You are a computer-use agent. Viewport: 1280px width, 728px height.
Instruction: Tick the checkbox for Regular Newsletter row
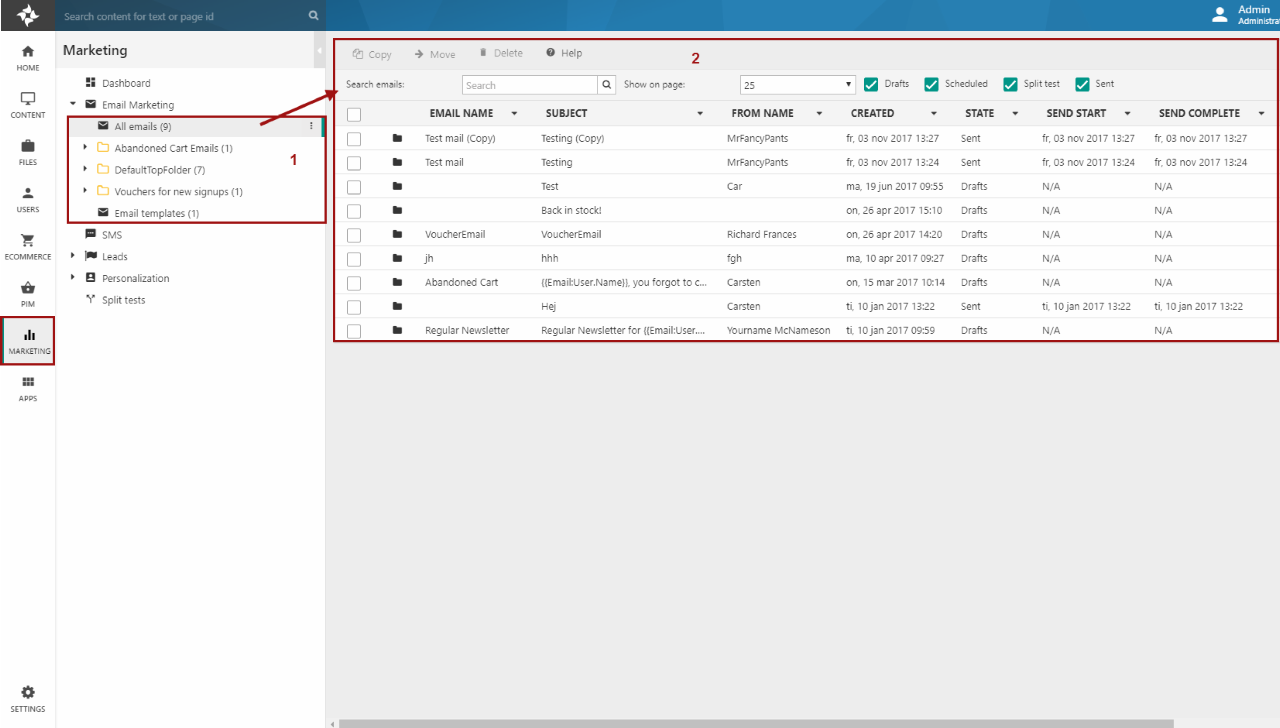(354, 331)
